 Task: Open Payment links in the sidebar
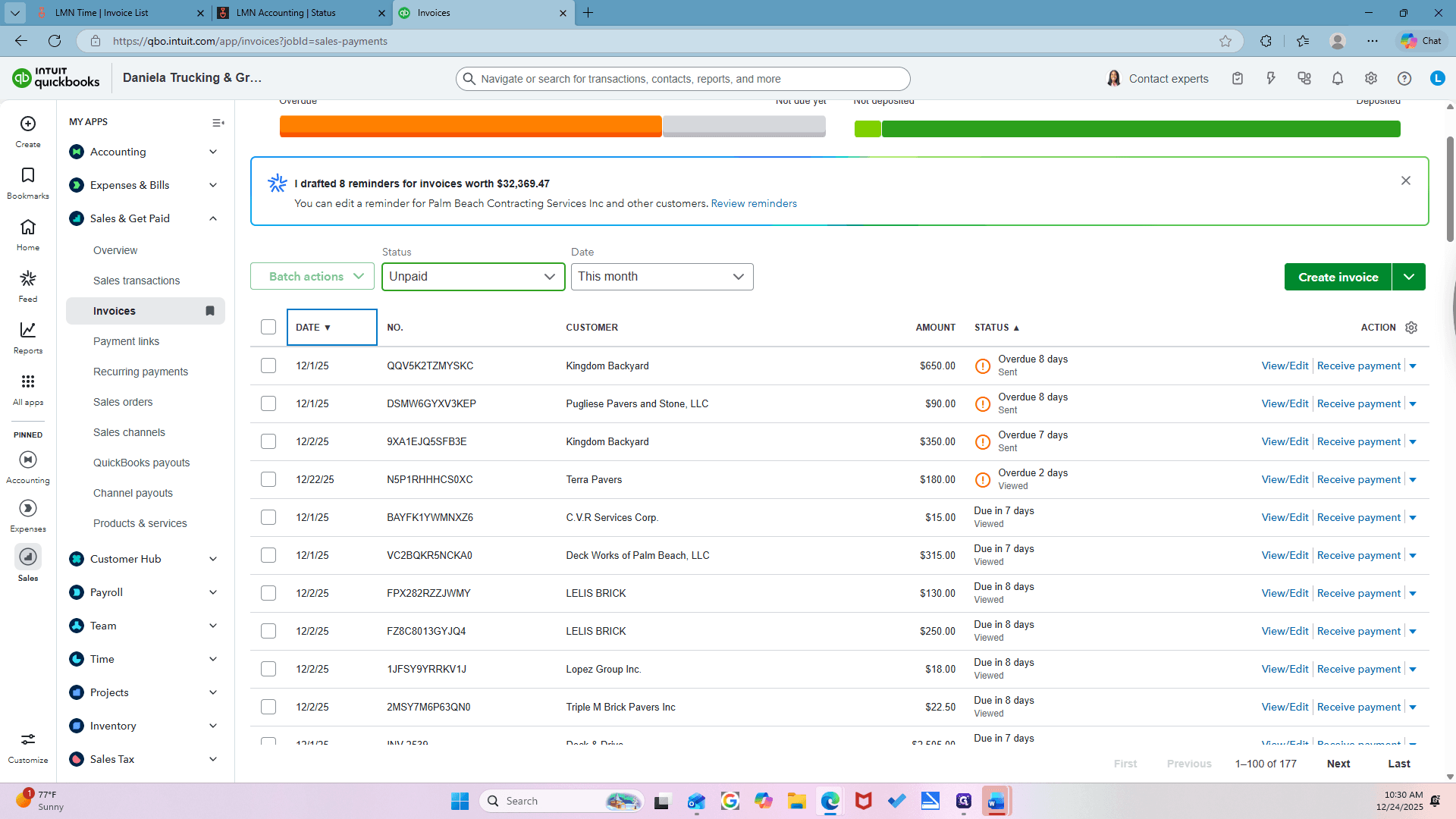[x=126, y=341]
